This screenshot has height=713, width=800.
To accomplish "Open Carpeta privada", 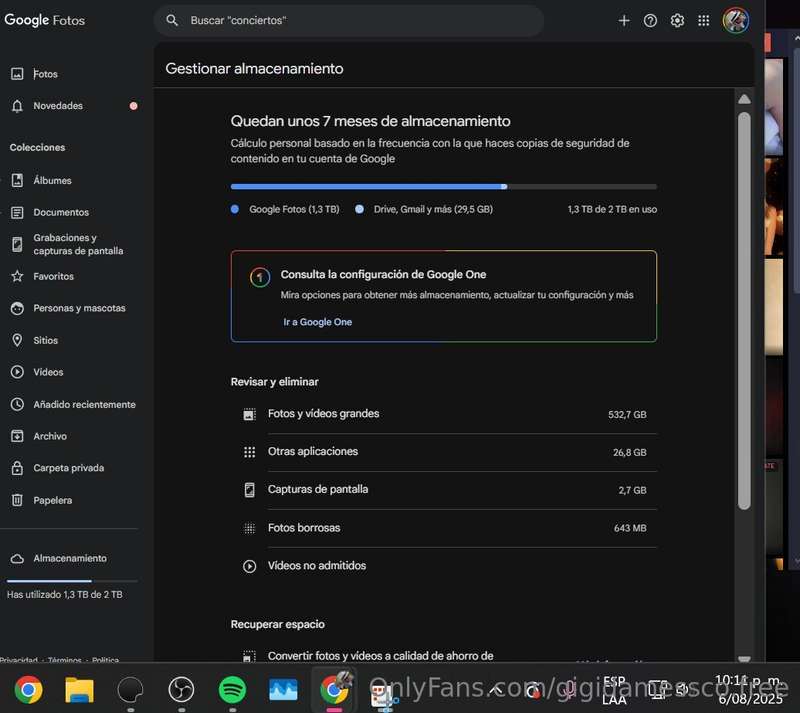I will coord(70,468).
